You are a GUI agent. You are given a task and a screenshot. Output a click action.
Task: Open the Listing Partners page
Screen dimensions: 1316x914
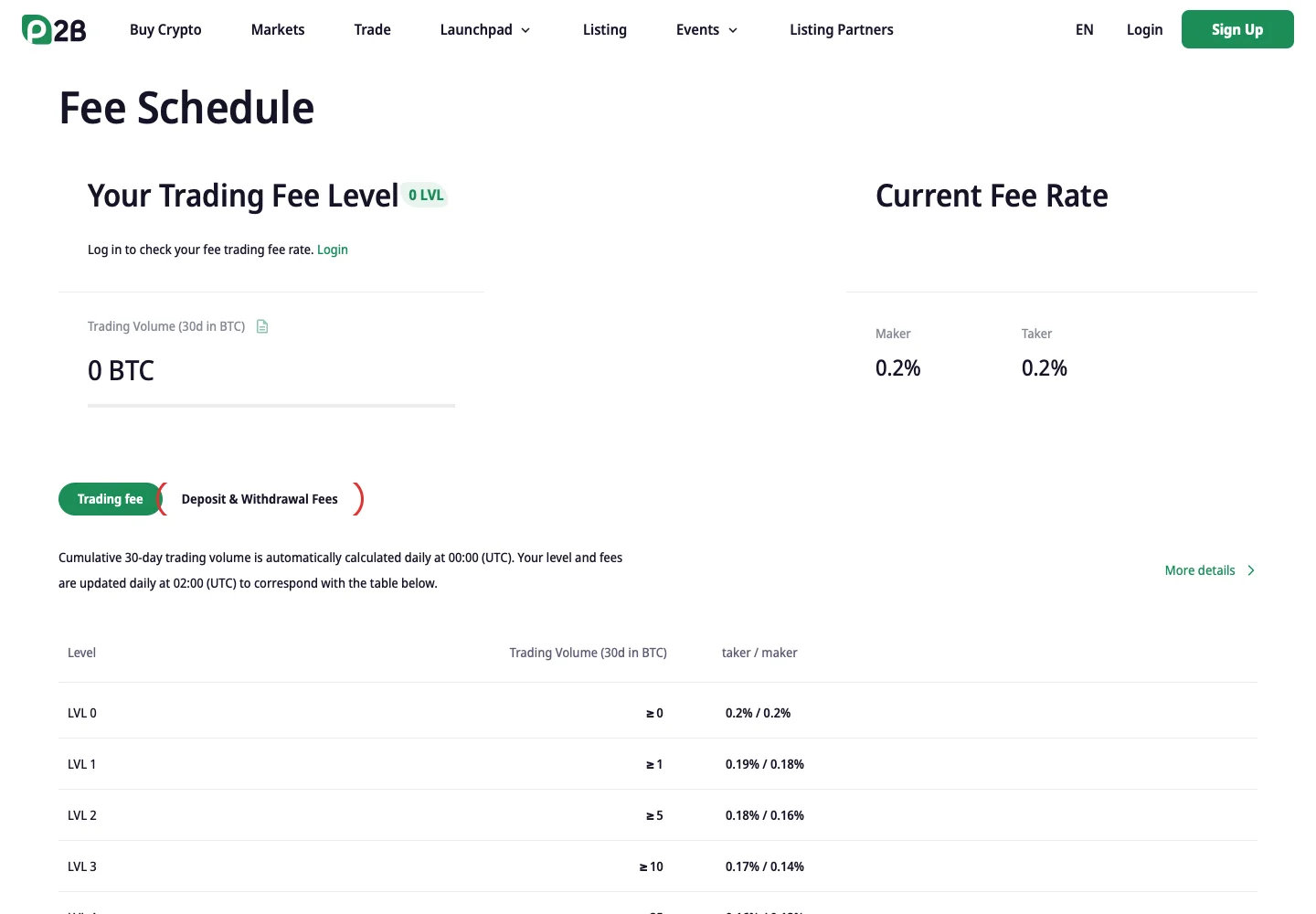coord(842,29)
